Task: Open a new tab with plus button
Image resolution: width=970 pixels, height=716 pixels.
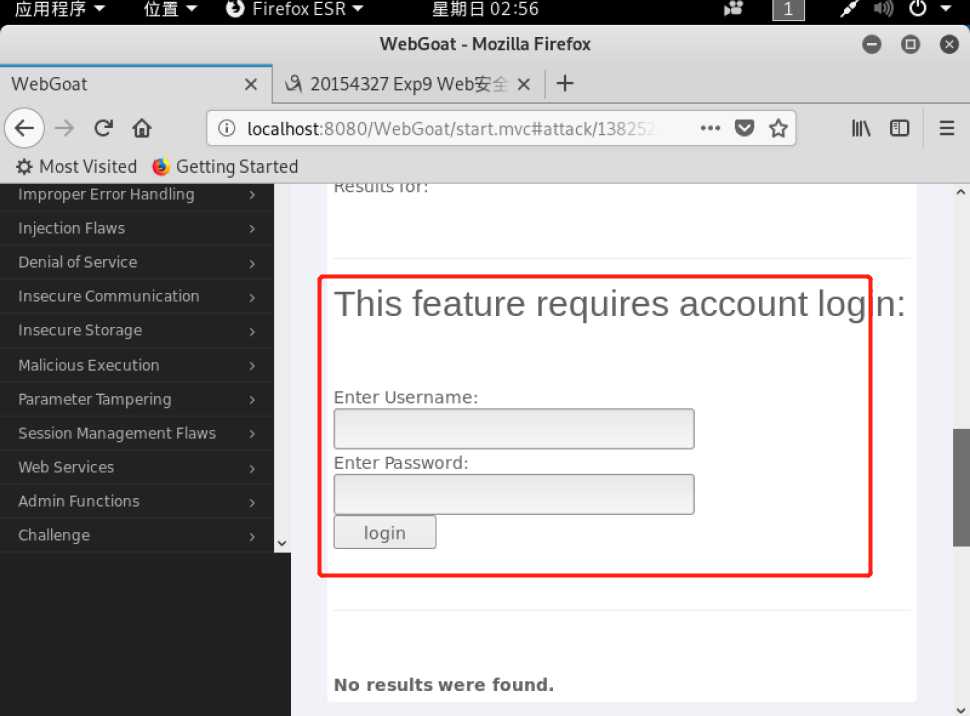Action: click(565, 83)
